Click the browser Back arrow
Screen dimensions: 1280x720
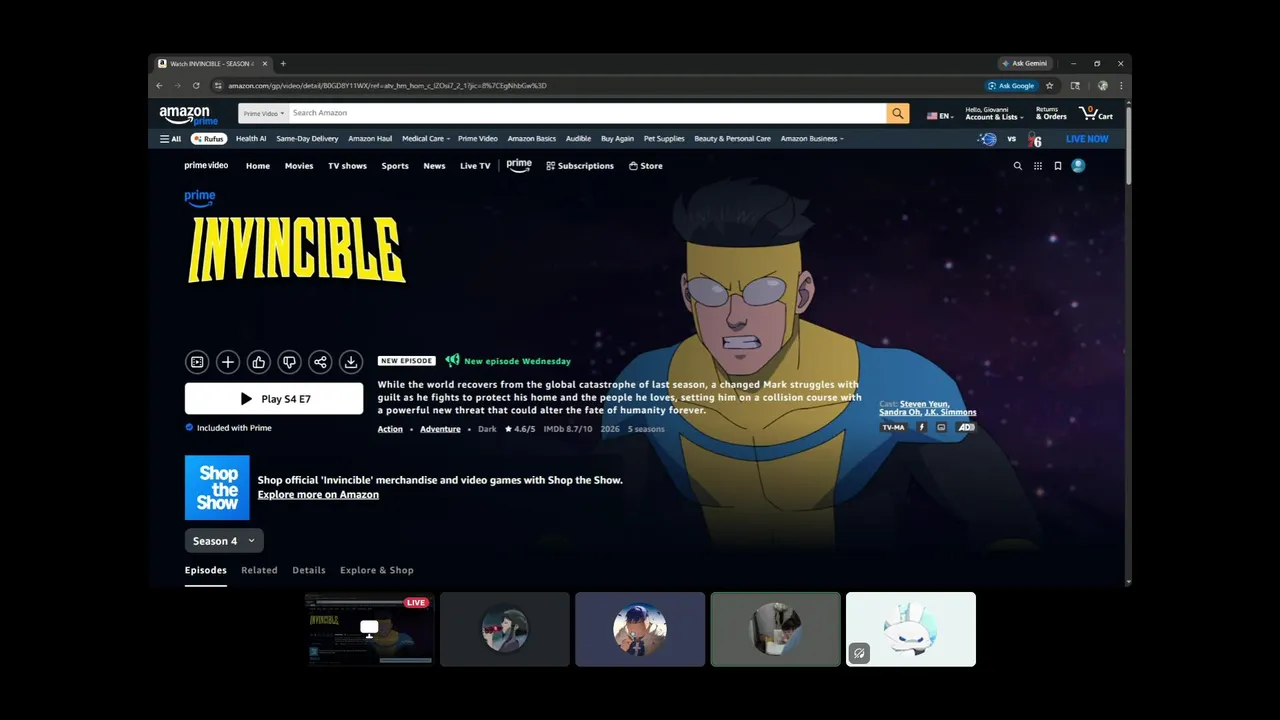pyautogui.click(x=159, y=86)
